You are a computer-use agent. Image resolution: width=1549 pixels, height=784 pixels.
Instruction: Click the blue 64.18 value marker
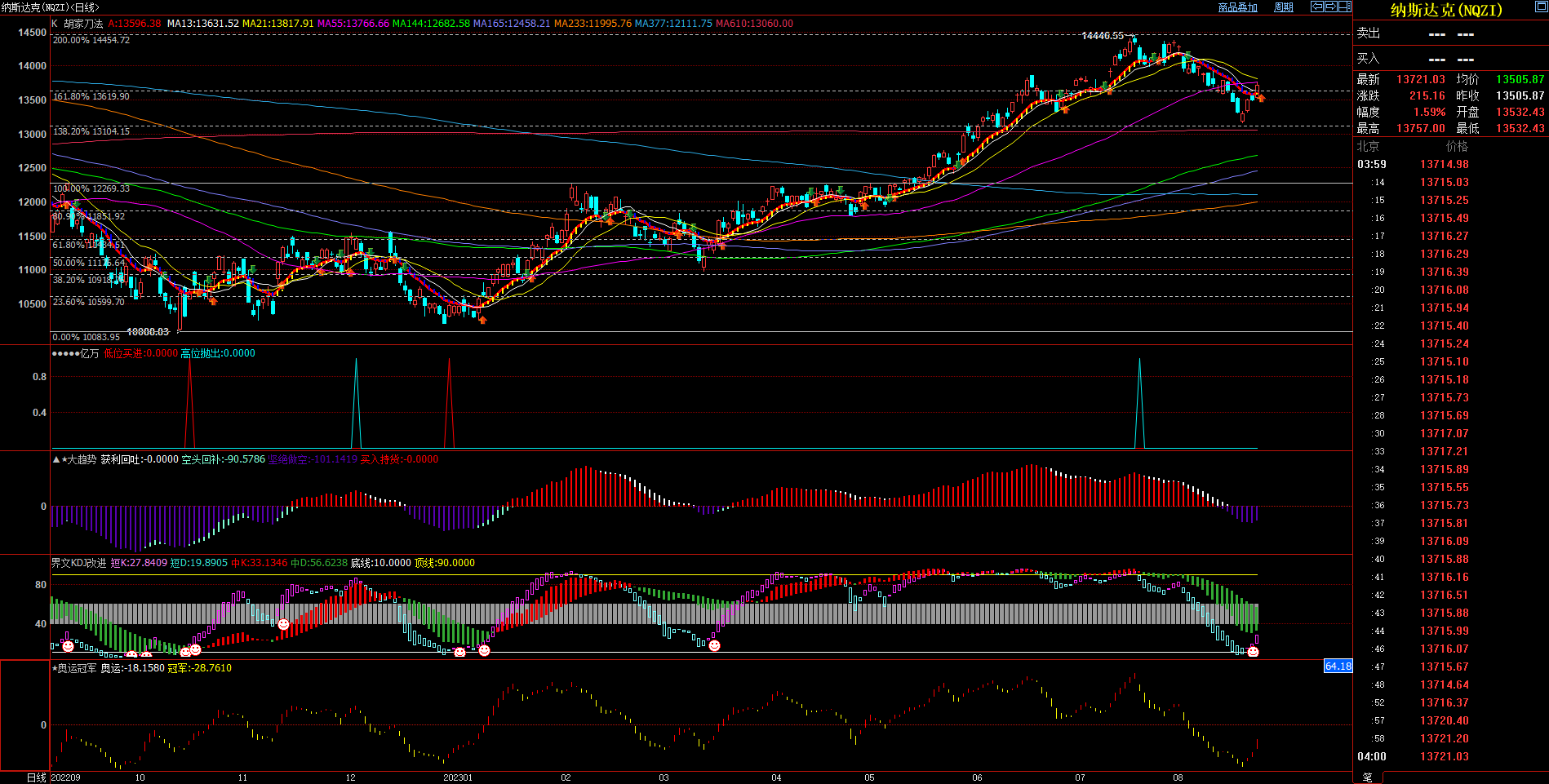tap(1338, 667)
